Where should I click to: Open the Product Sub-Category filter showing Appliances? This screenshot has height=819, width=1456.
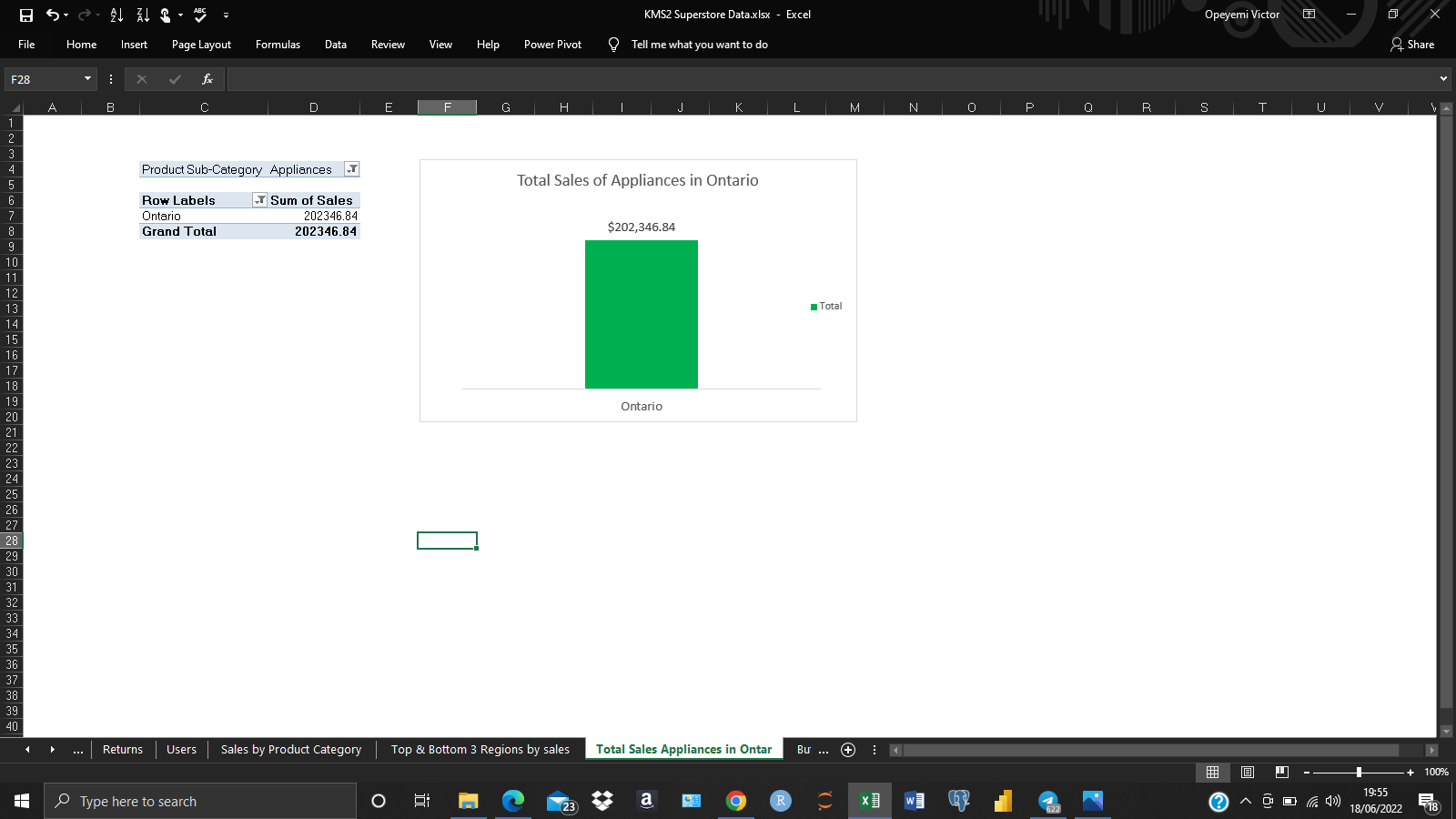(351, 169)
